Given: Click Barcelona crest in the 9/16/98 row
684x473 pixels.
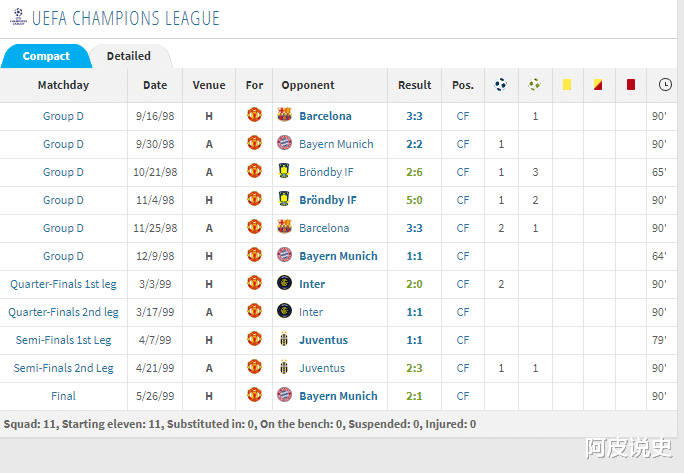Looking at the screenshot, I should point(284,116).
